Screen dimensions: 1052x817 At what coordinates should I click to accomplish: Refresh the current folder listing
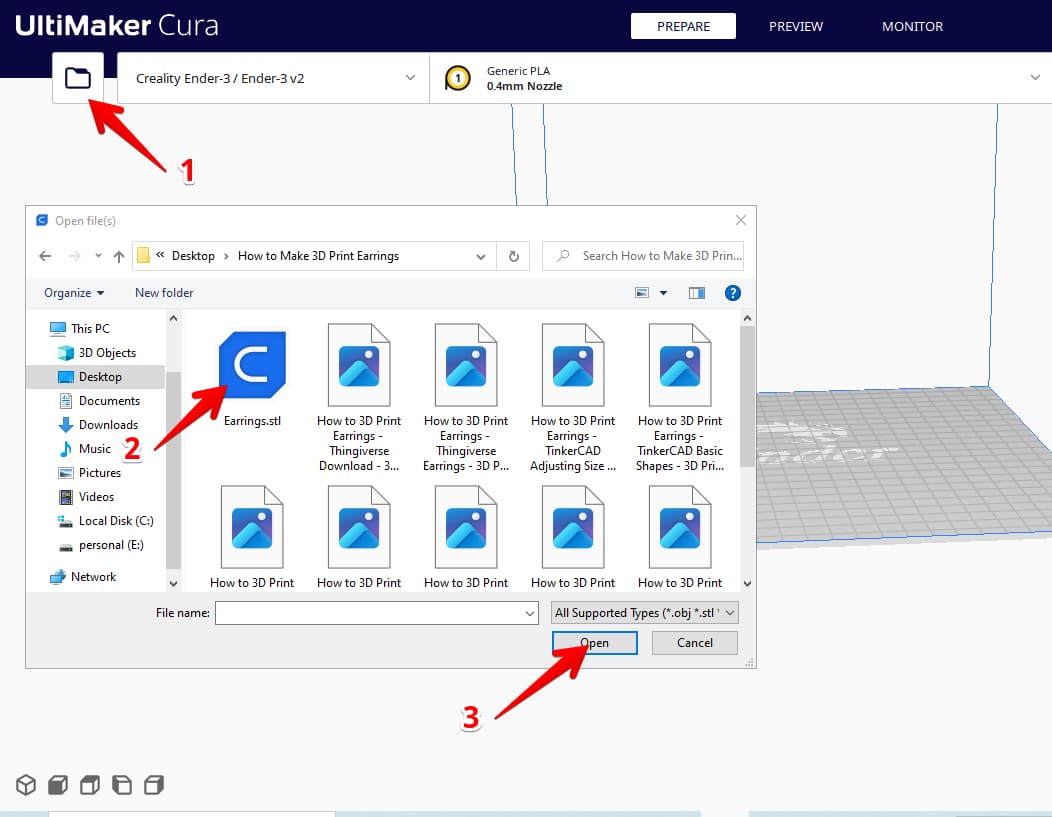pos(513,256)
